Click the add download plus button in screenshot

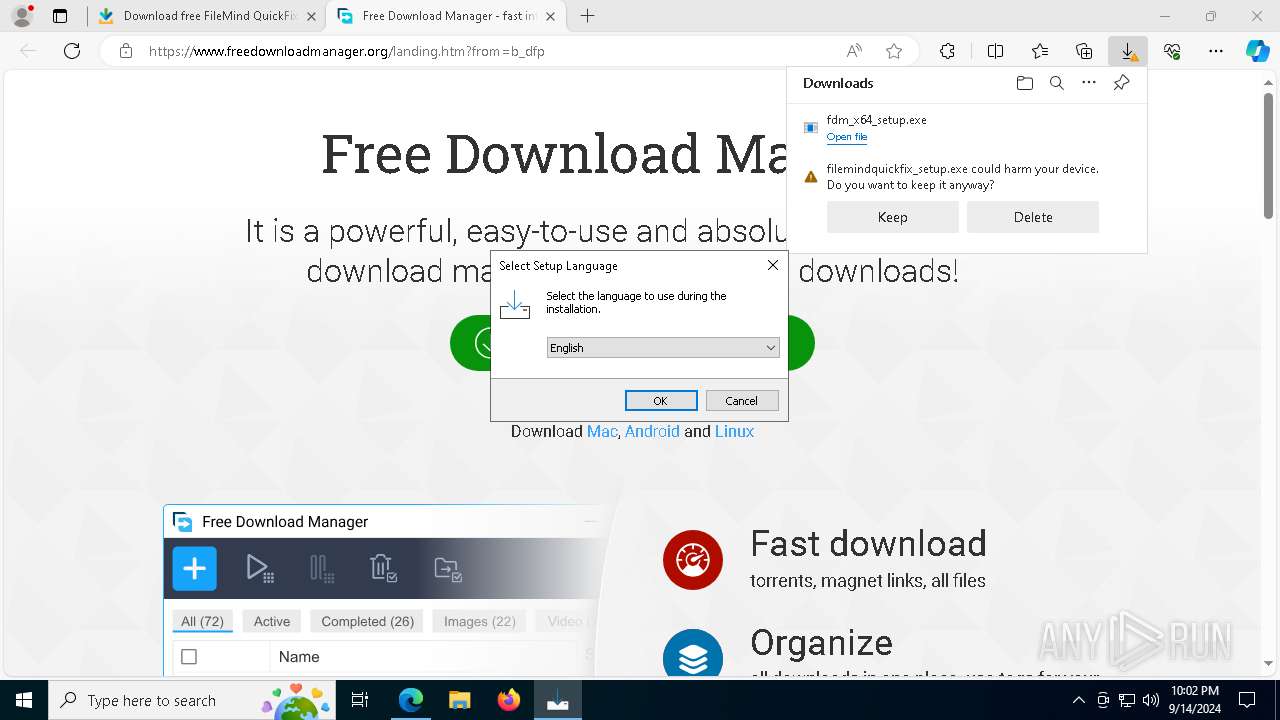point(194,569)
